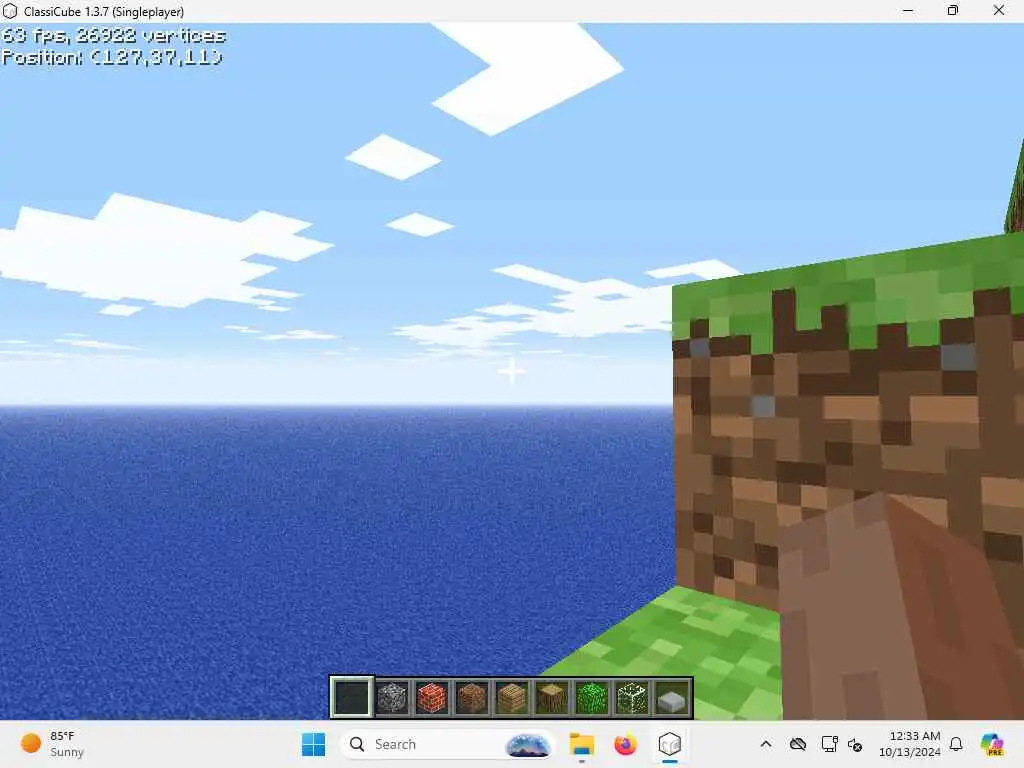The height and width of the screenshot is (768, 1024).
Task: Click the muted volume tray icon
Action: 855,744
